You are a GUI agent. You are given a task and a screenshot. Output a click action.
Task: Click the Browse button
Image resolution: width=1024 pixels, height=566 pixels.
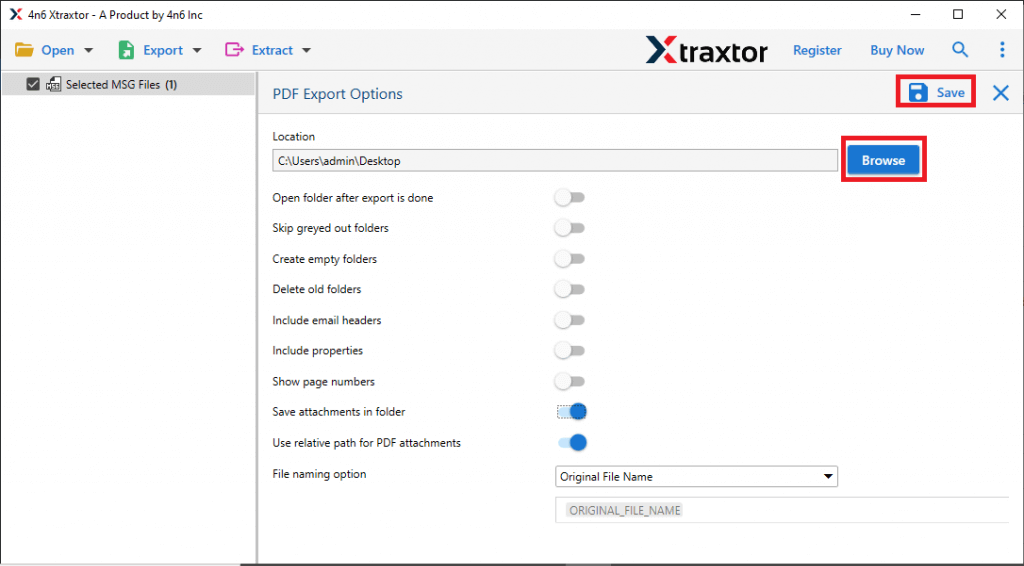pyautogui.click(x=883, y=160)
